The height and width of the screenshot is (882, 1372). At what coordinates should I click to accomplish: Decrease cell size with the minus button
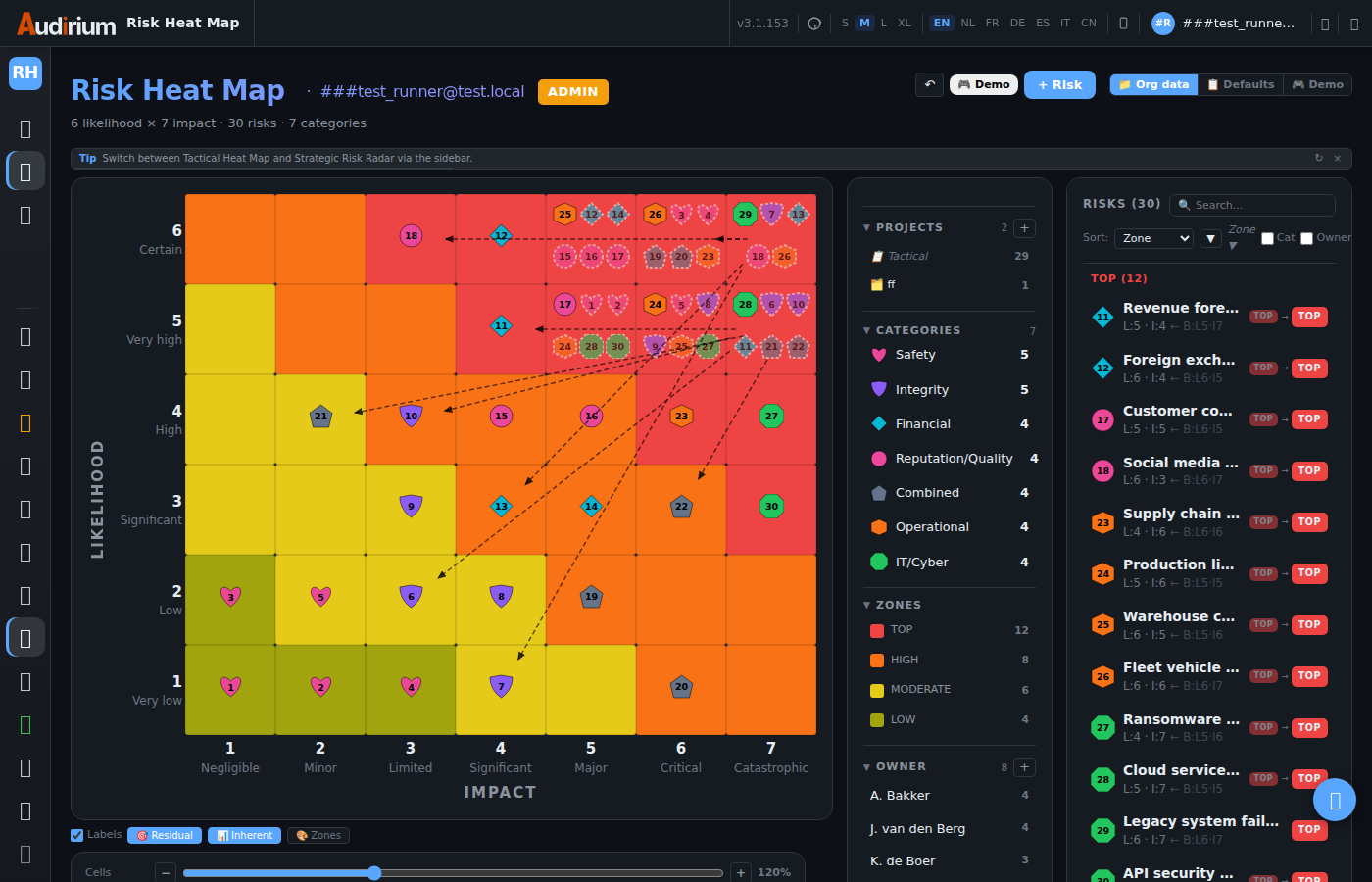(166, 872)
